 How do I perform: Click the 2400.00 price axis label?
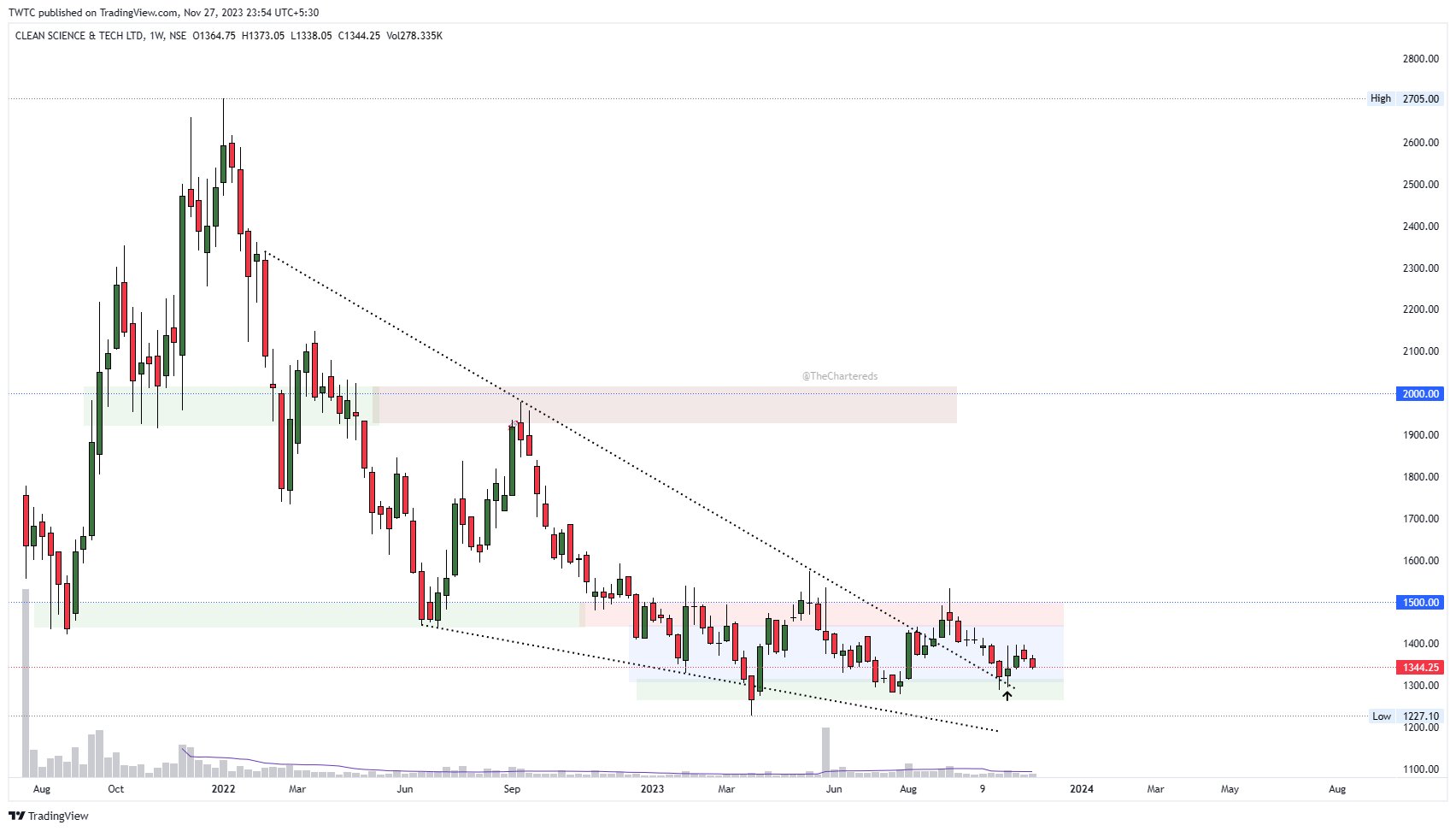(x=1420, y=227)
